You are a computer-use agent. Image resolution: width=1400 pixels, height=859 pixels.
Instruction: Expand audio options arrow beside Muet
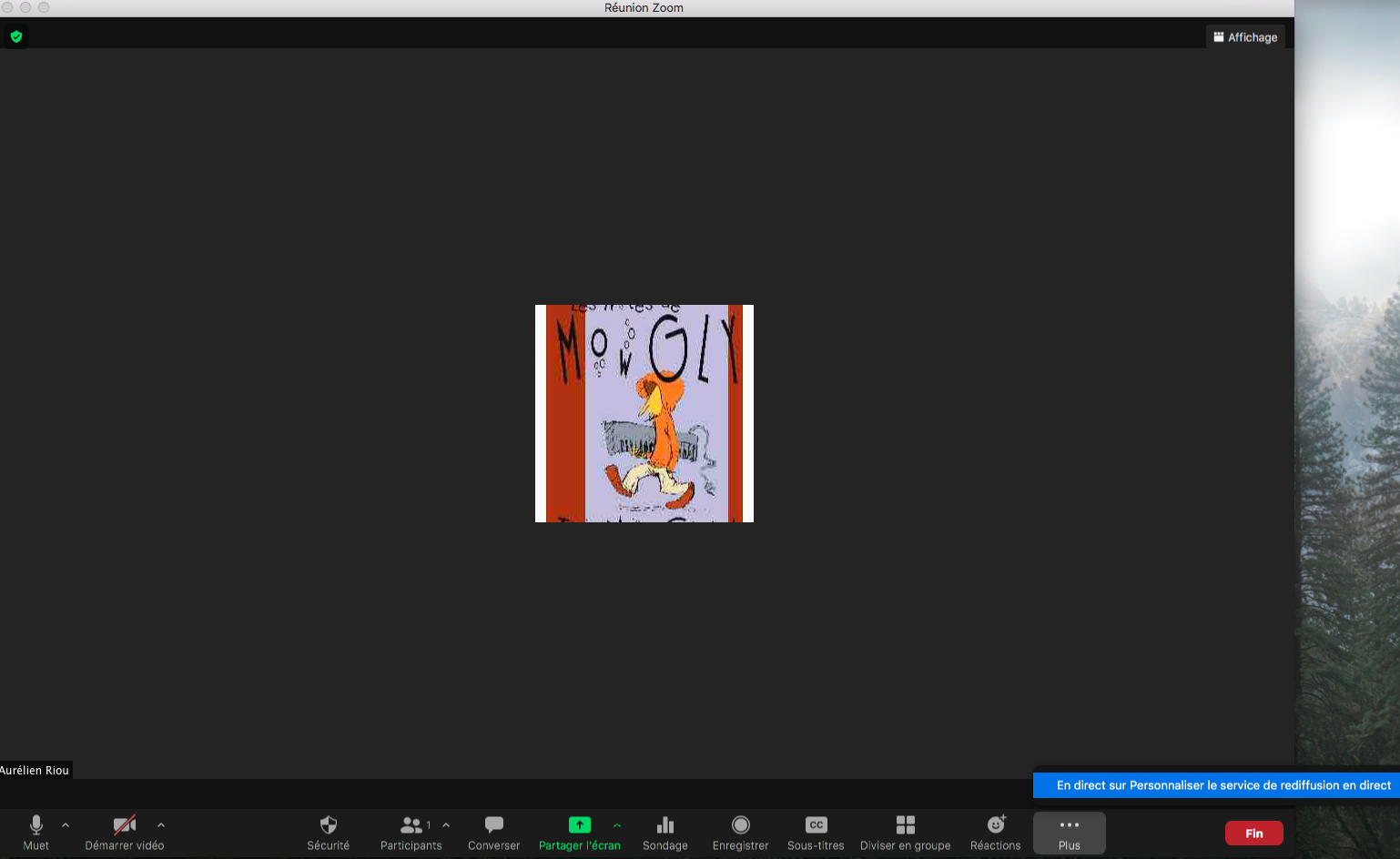point(66,825)
